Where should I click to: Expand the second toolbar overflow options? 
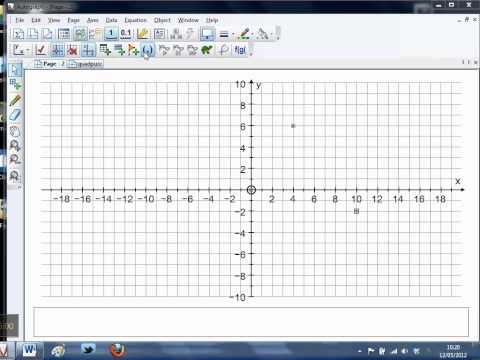pyautogui.click(x=251, y=50)
